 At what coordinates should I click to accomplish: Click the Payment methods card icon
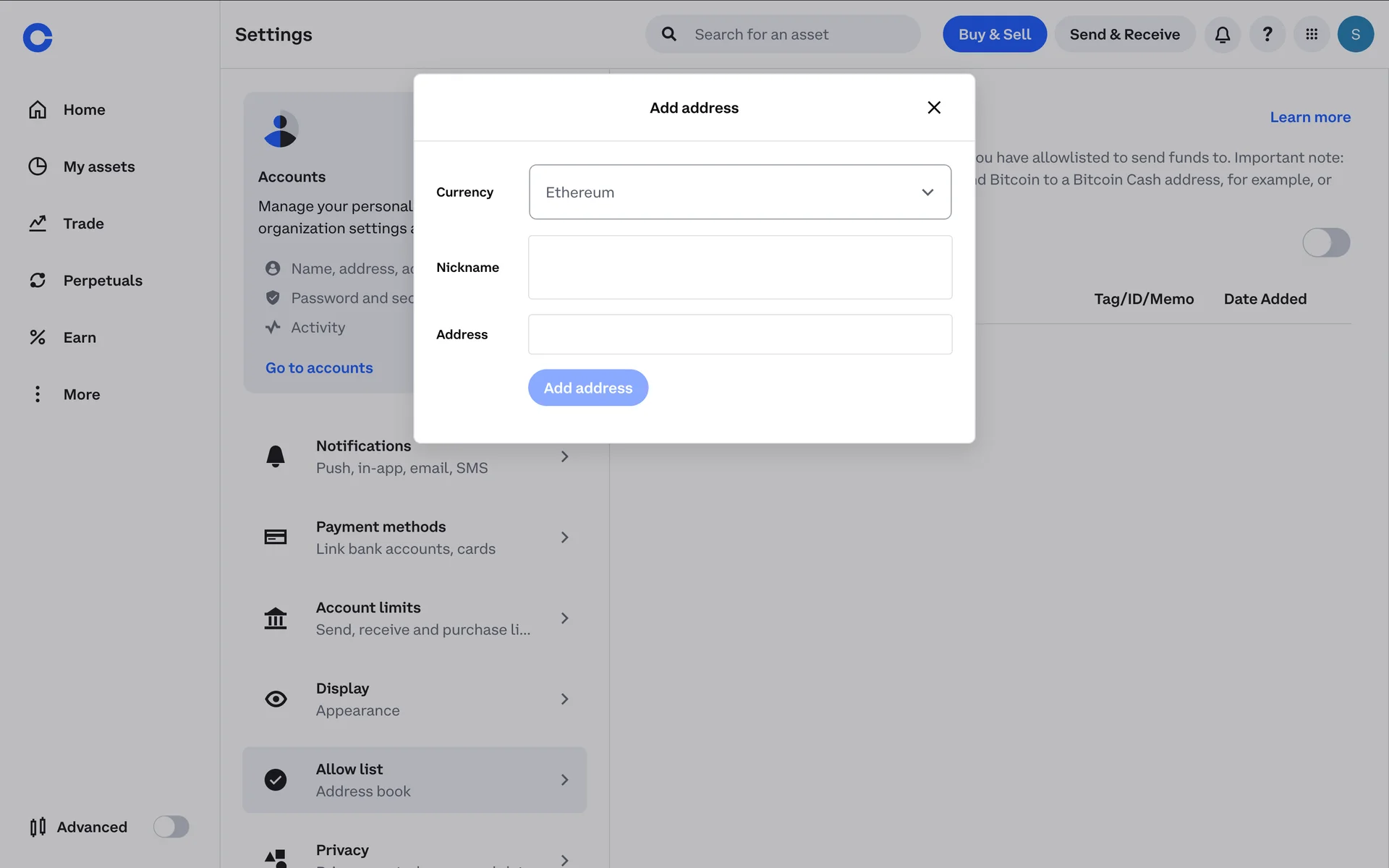coord(276,537)
